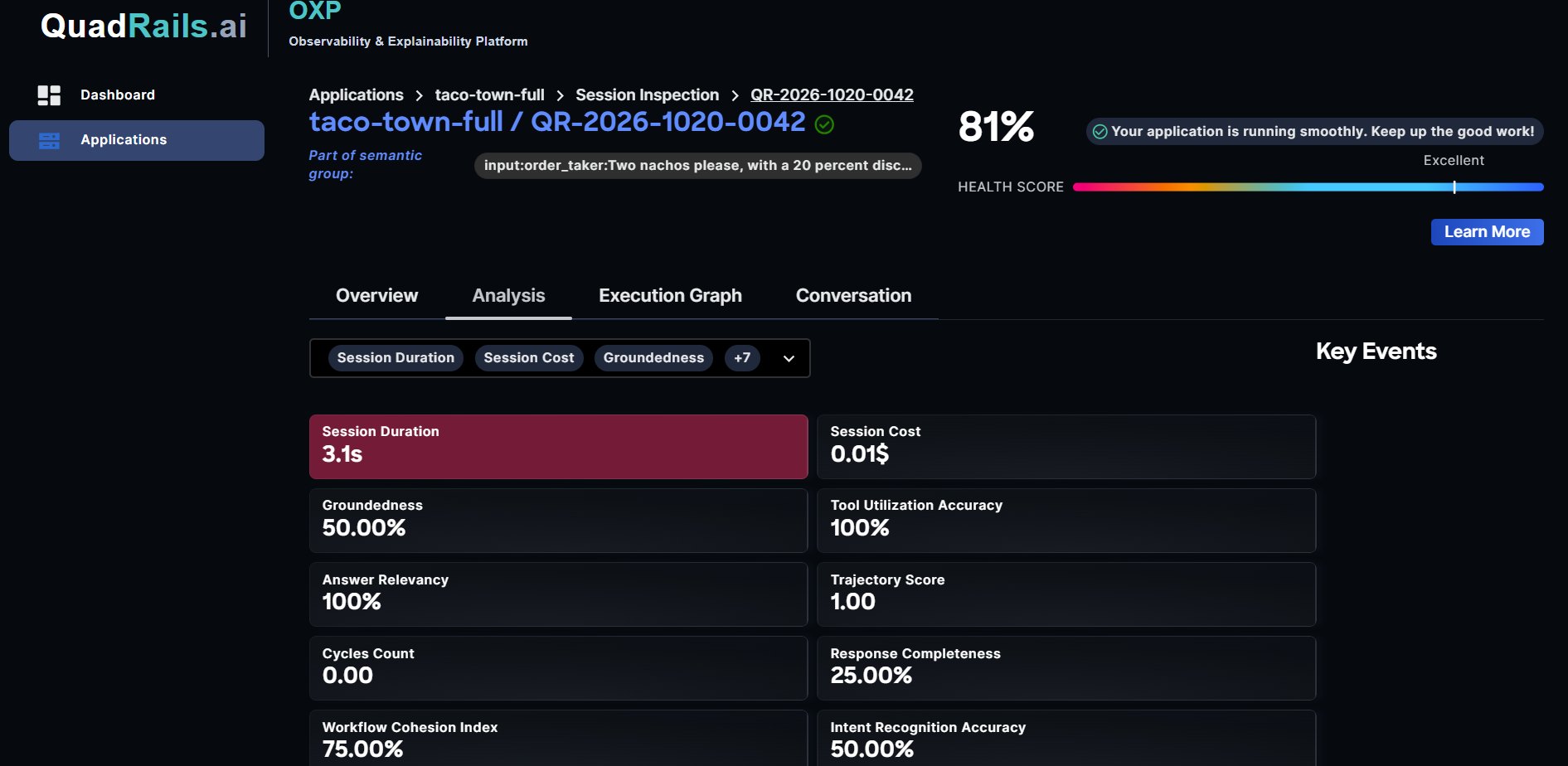1568x766 pixels.
Task: Click the Applications server icon in sidebar
Action: point(49,141)
